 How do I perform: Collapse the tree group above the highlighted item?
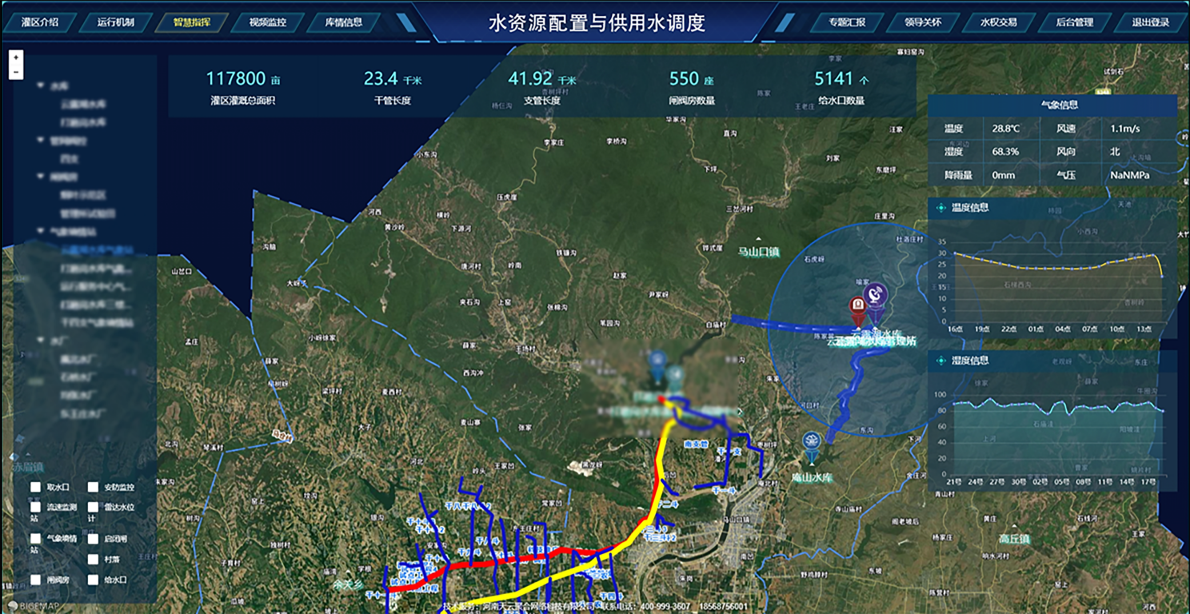pos(38,230)
